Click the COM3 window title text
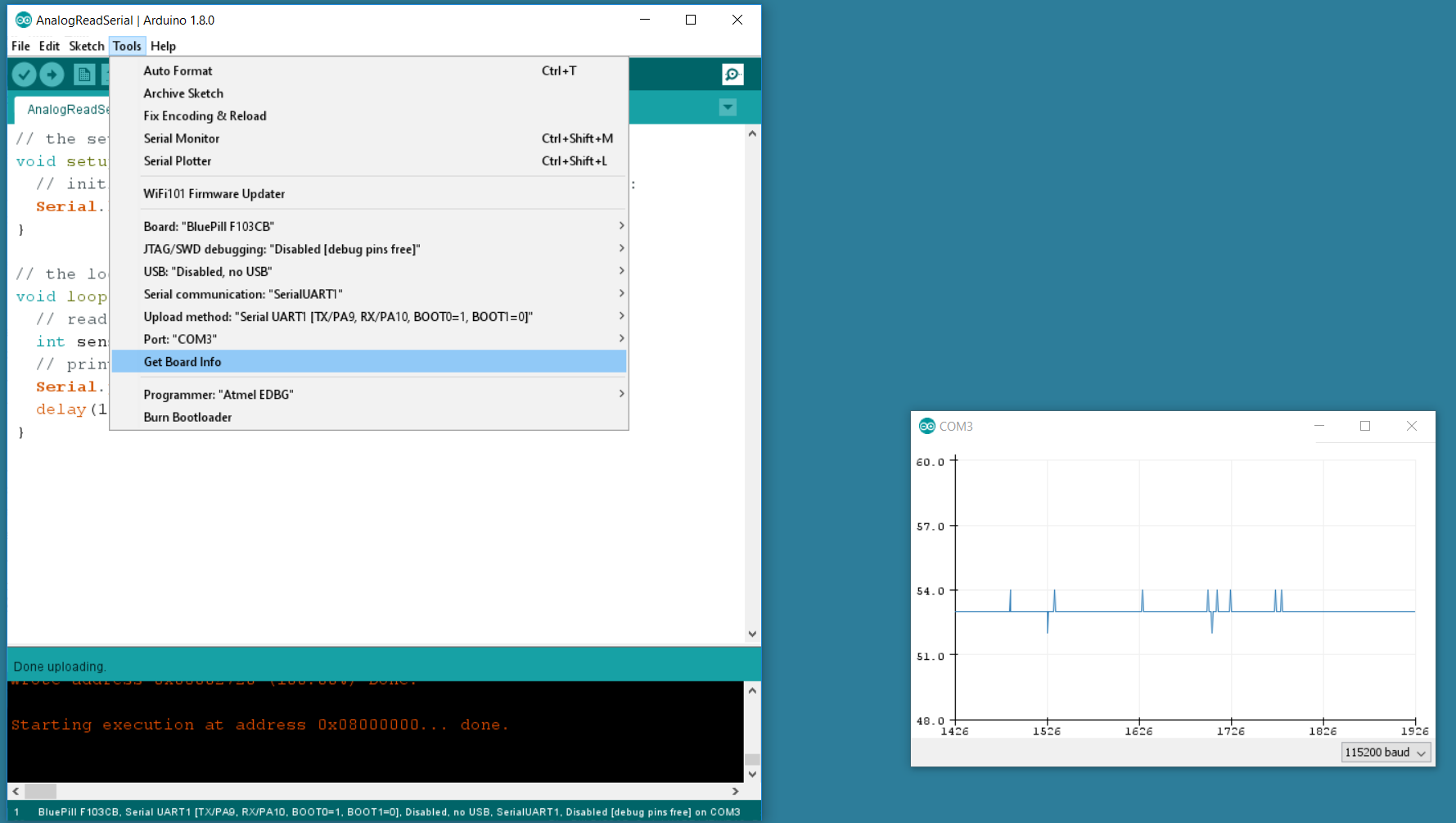The image size is (1456, 823). point(956,427)
